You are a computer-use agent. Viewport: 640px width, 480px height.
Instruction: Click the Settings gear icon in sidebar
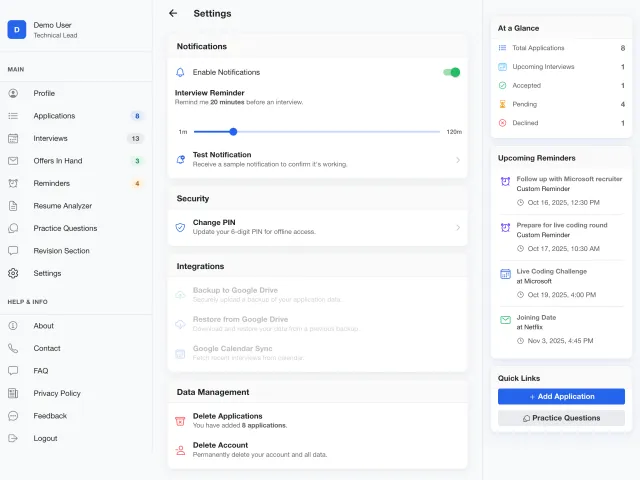13,273
